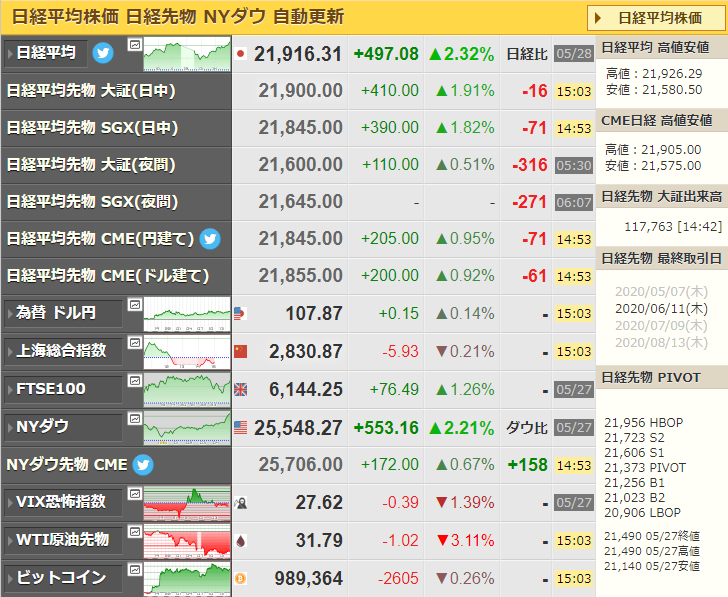Open the 為替 ドル円 mini chart thumbnail
This screenshot has width=728, height=597.
tap(187, 314)
